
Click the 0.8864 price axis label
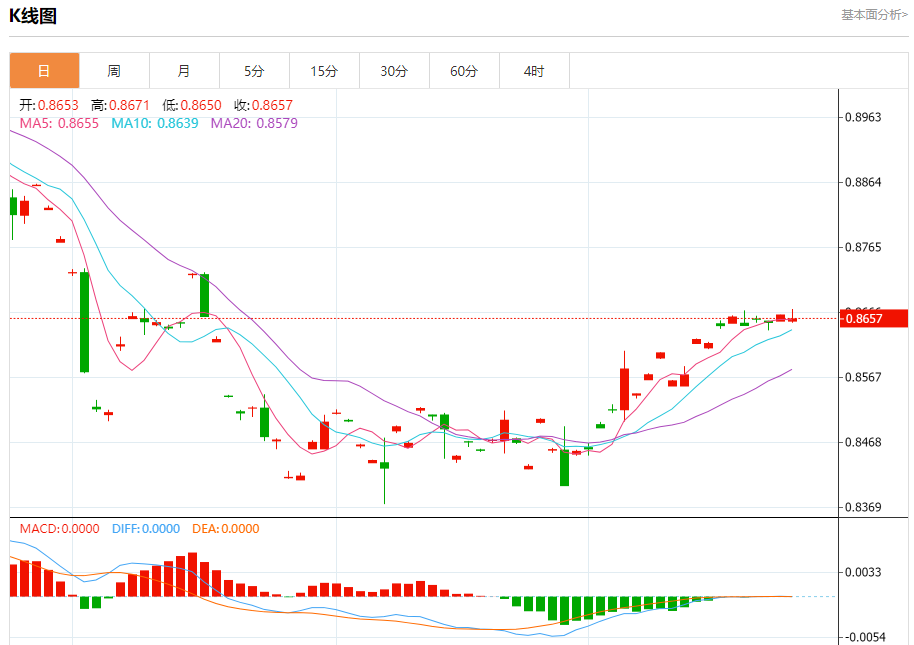[x=863, y=182]
